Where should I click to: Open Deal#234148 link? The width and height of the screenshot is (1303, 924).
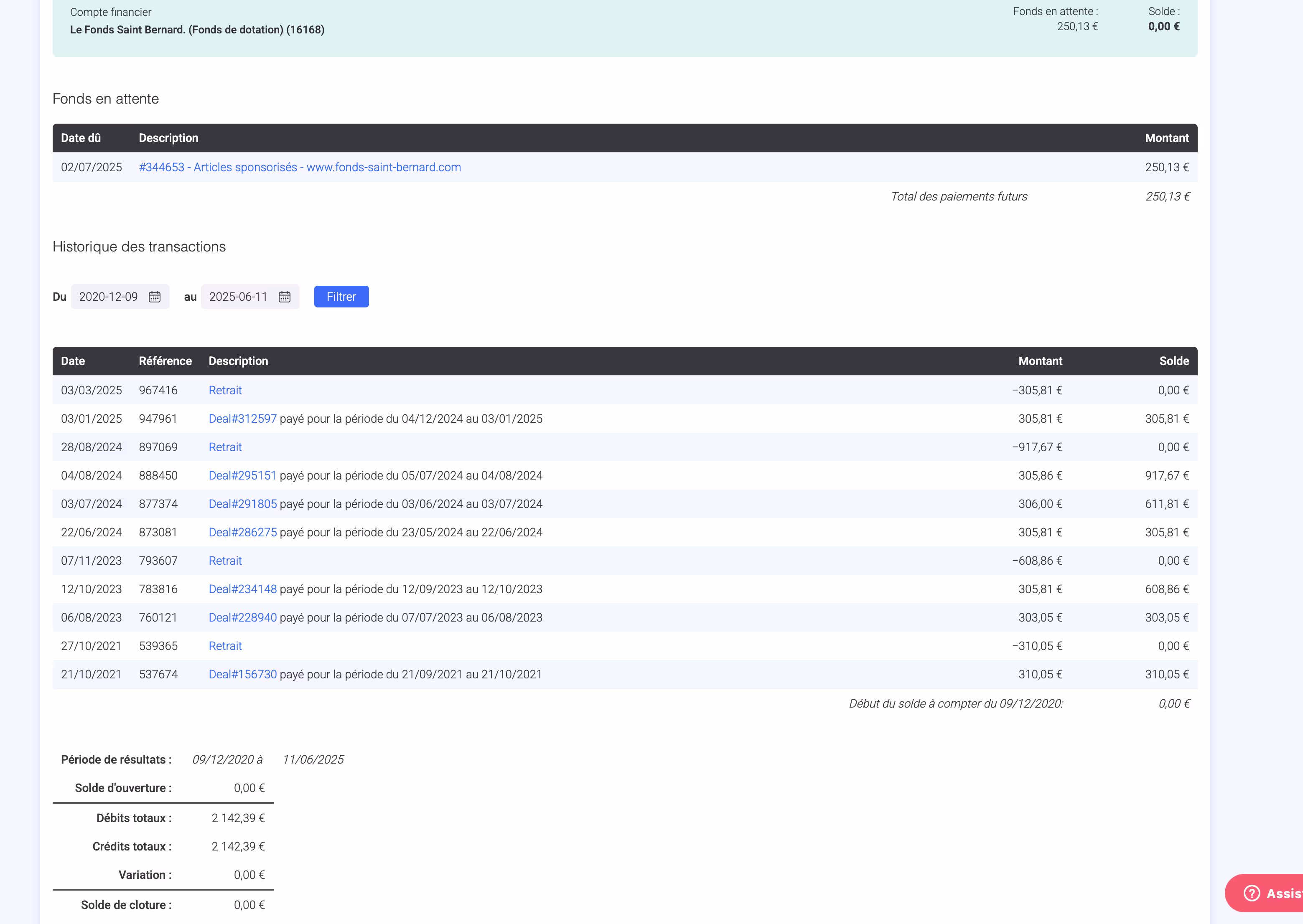242,589
